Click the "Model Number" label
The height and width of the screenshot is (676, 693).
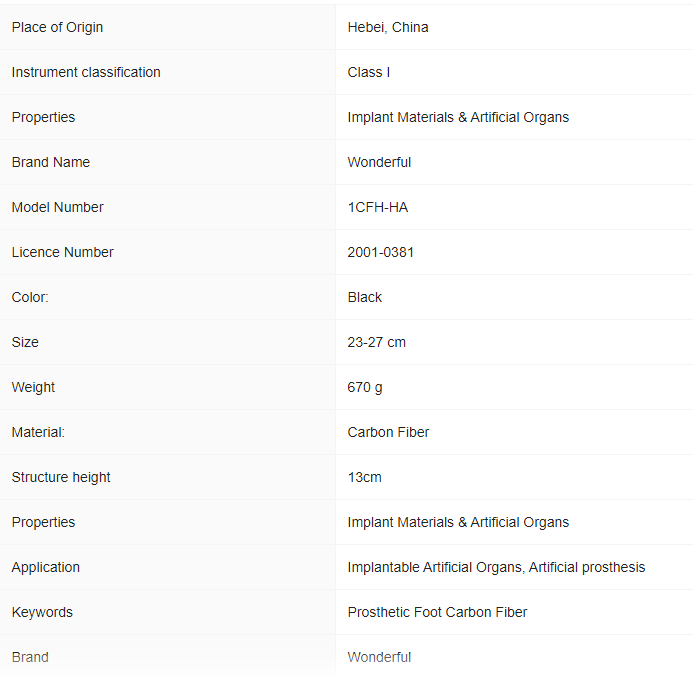tap(58, 207)
